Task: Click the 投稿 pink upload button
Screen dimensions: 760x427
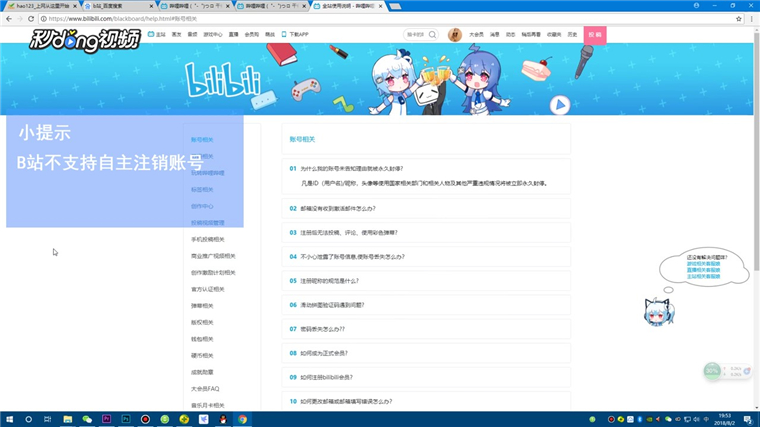Action: point(595,35)
